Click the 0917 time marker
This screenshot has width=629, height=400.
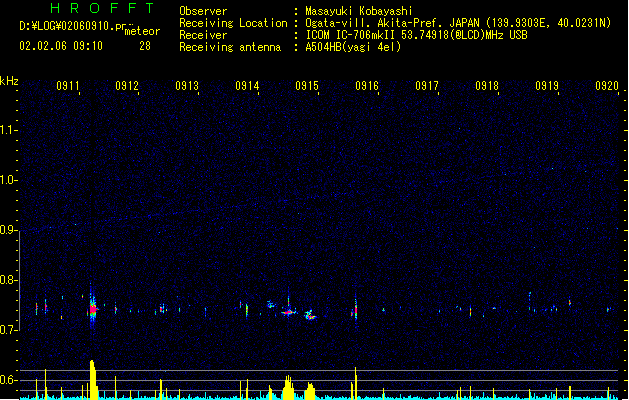tap(427, 85)
